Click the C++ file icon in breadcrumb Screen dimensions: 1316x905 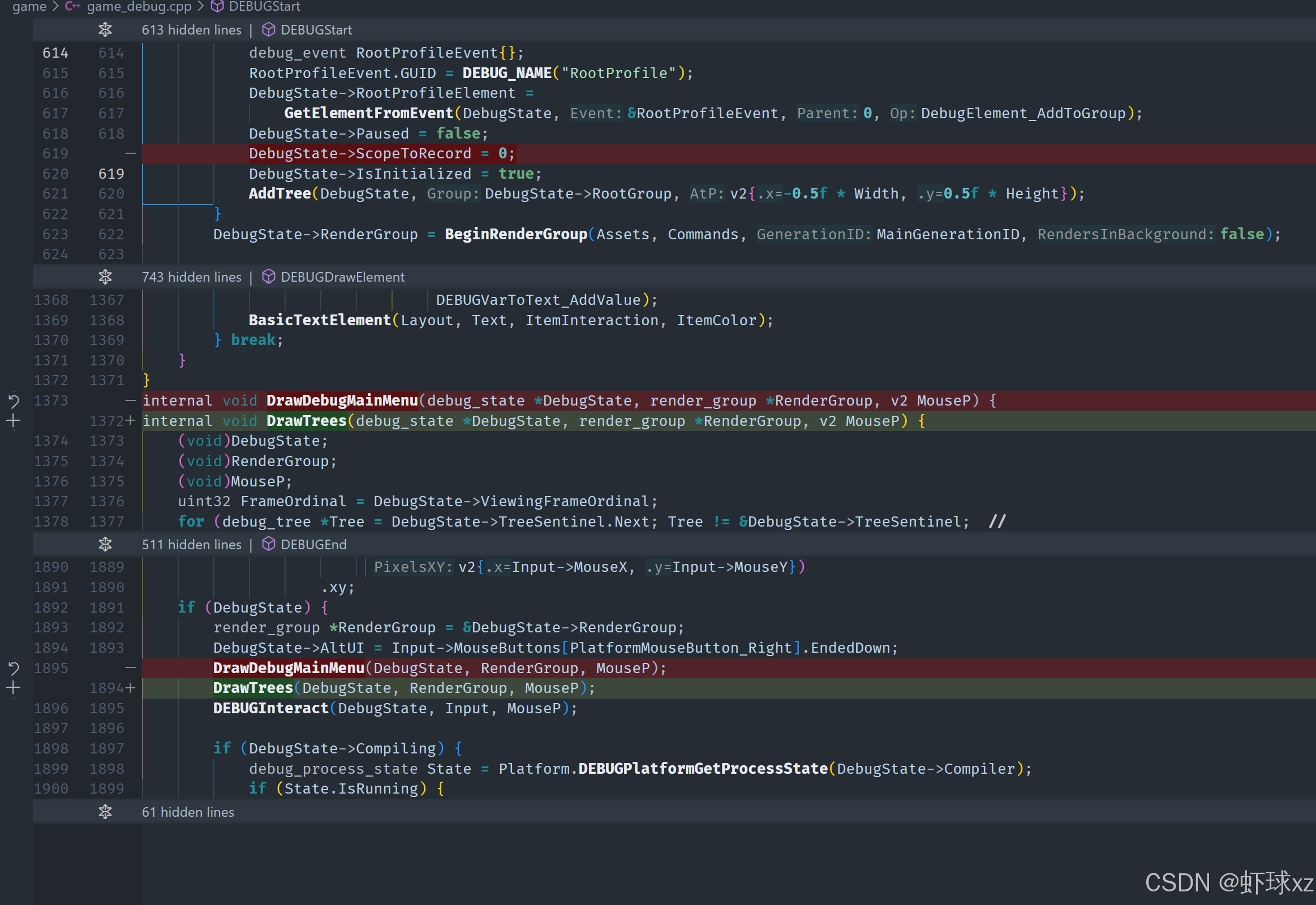(x=72, y=6)
